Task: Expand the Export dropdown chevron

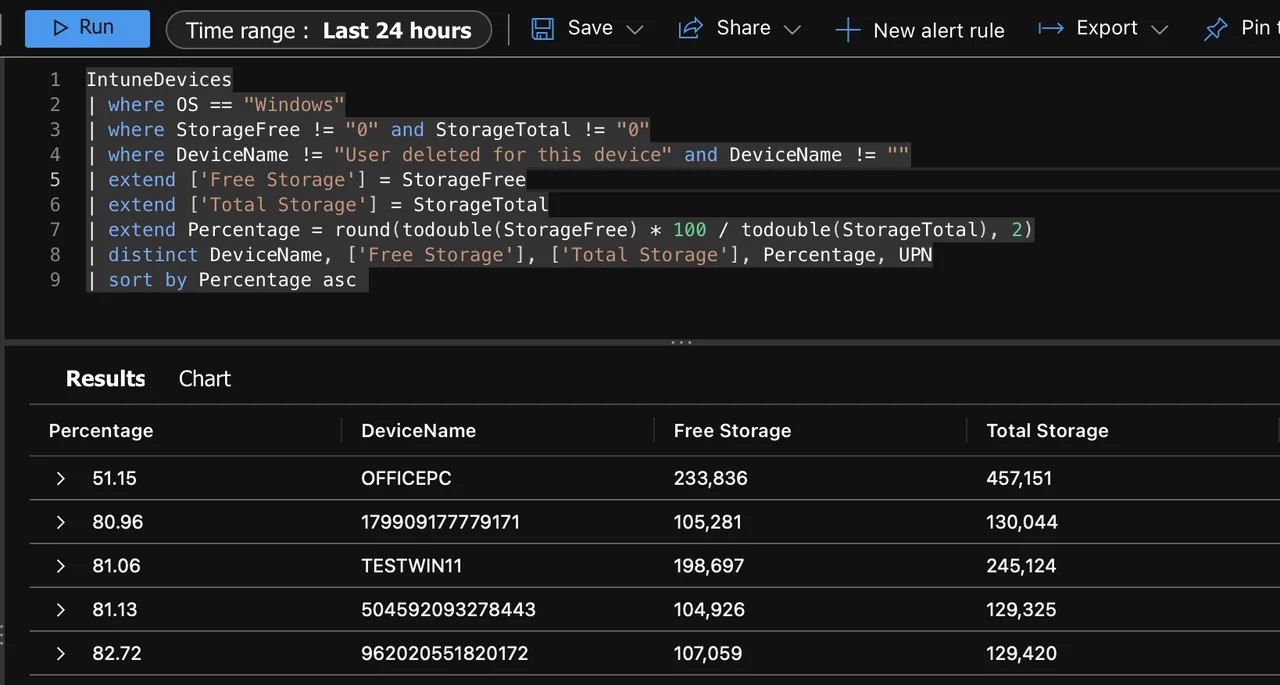Action: coord(1160,30)
